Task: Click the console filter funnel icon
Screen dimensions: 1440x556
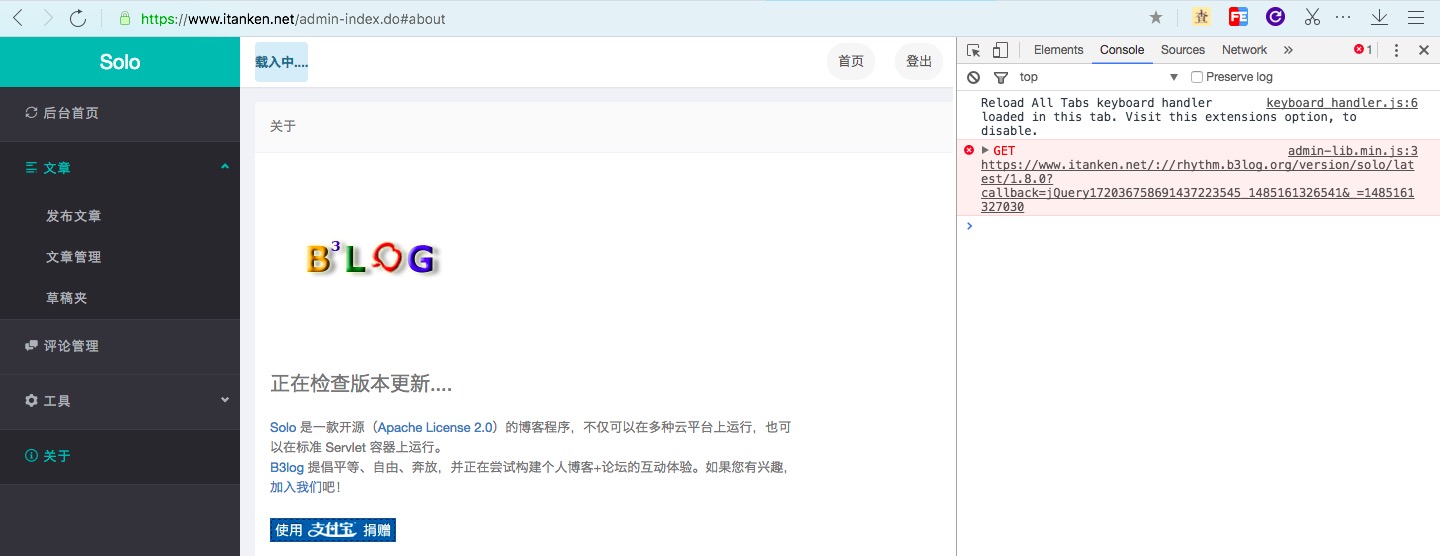Action: point(1000,77)
